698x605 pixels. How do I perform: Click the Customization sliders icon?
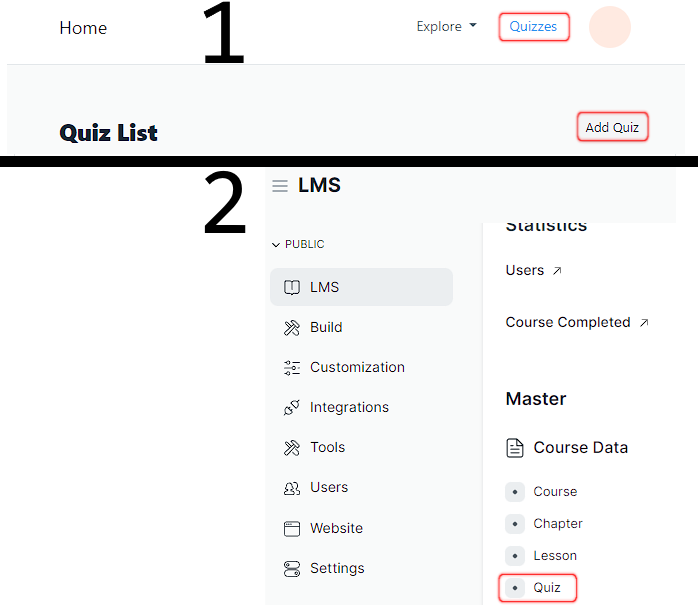pos(292,367)
